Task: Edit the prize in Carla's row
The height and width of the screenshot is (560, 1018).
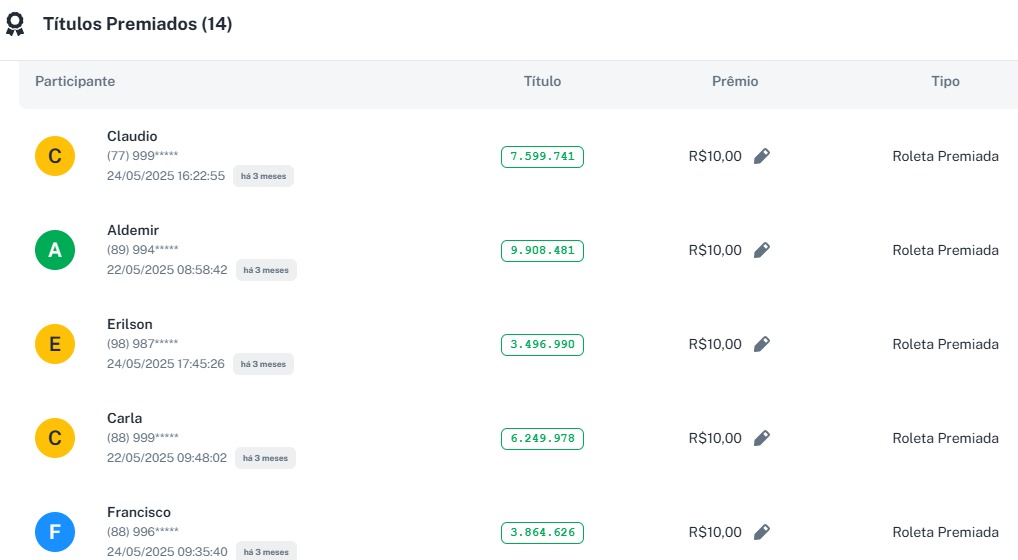Action: point(762,438)
